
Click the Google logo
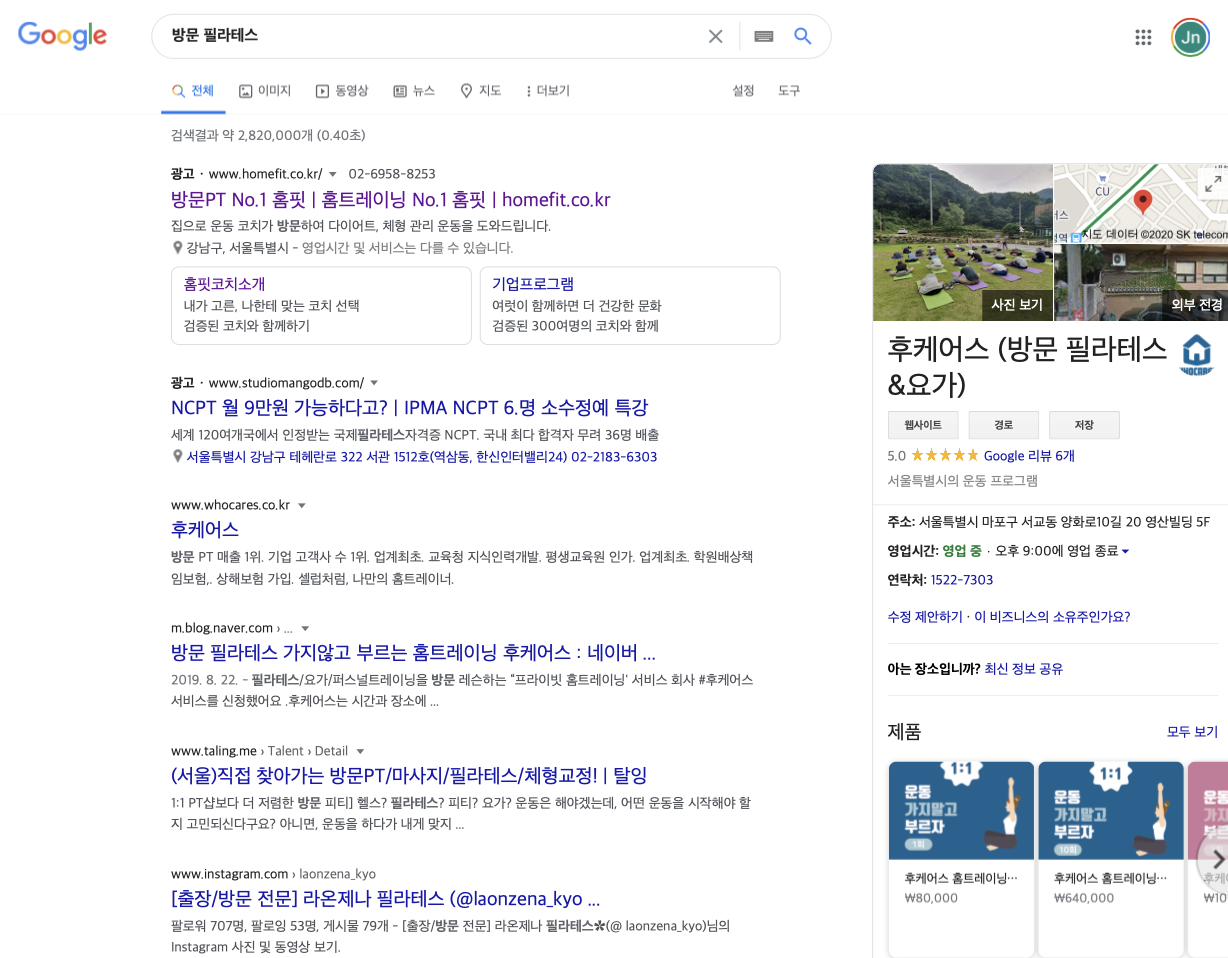62,36
